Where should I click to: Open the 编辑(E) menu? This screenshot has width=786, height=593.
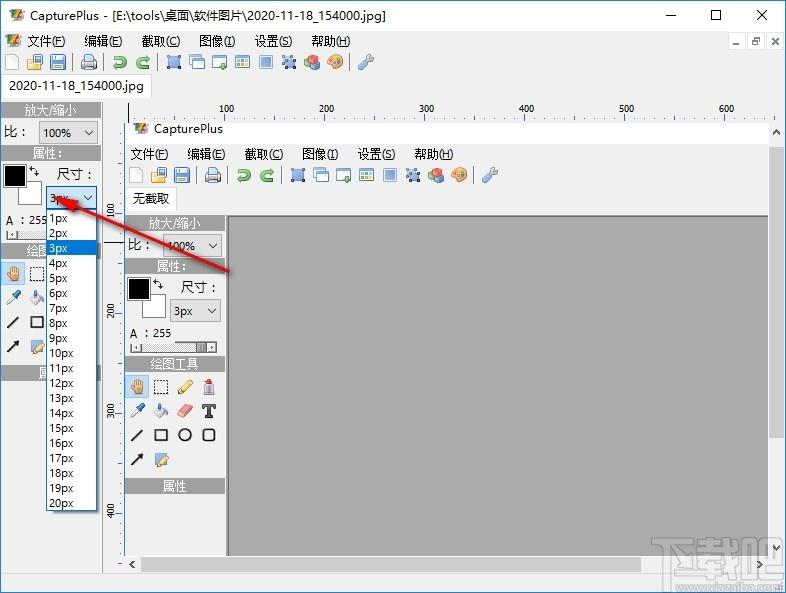pos(103,41)
